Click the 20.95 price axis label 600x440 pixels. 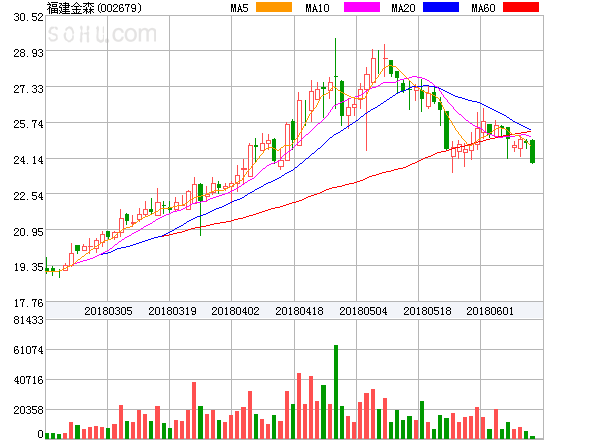pyautogui.click(x=28, y=232)
